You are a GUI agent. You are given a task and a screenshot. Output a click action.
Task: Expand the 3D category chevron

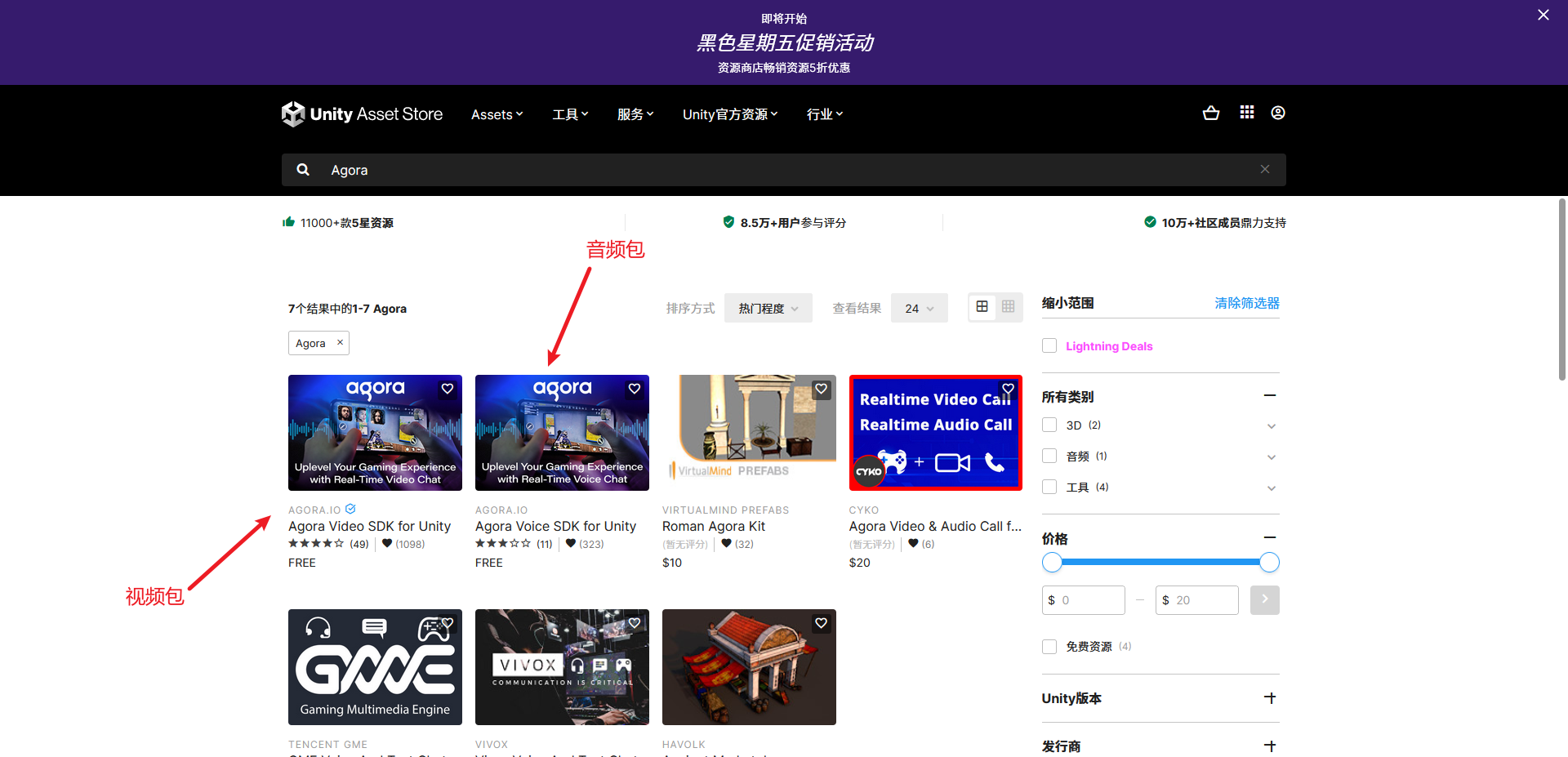(x=1272, y=425)
